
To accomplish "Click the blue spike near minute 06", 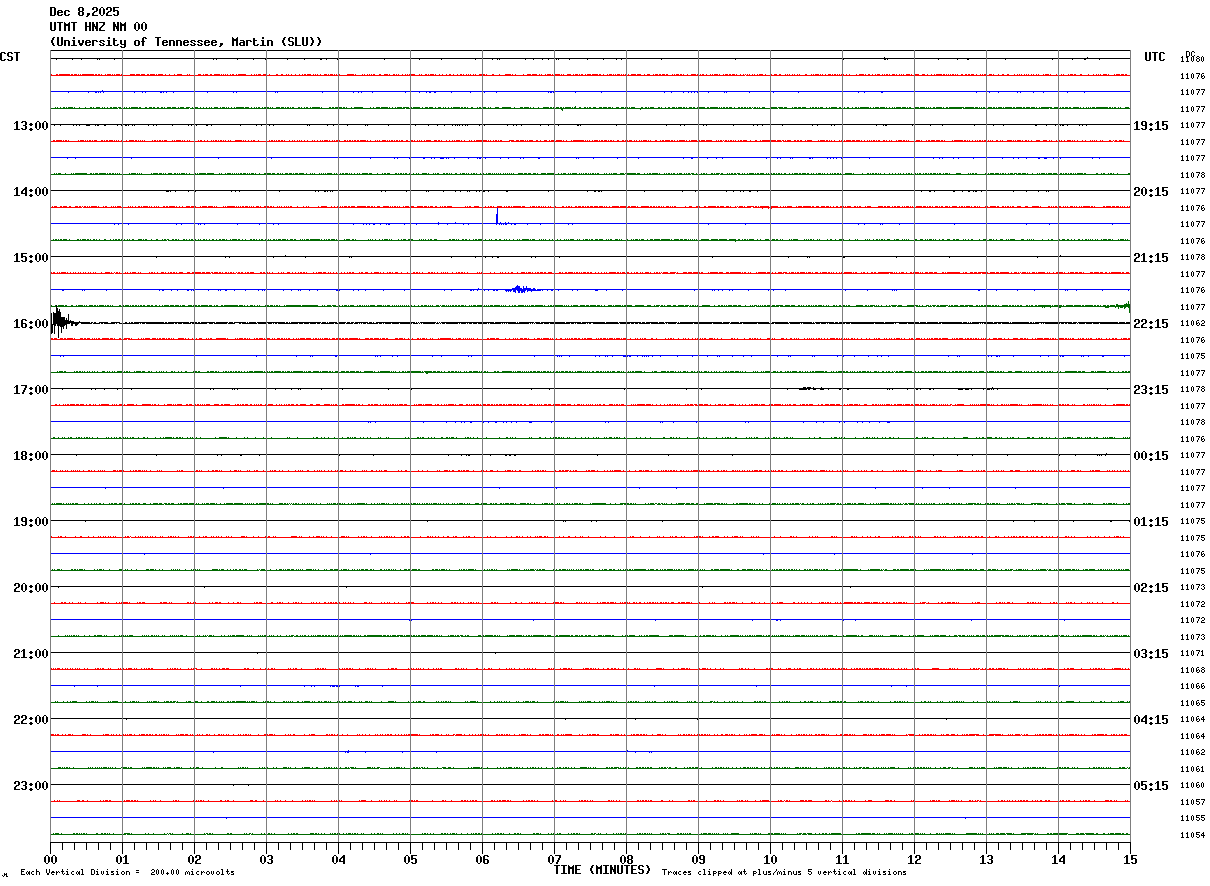I will (497, 215).
